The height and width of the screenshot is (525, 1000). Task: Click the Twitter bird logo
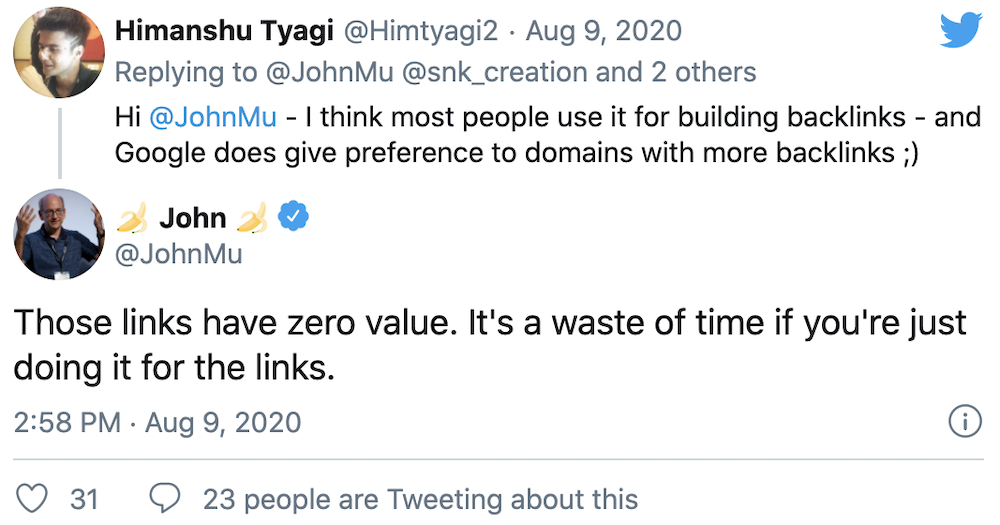tap(960, 32)
